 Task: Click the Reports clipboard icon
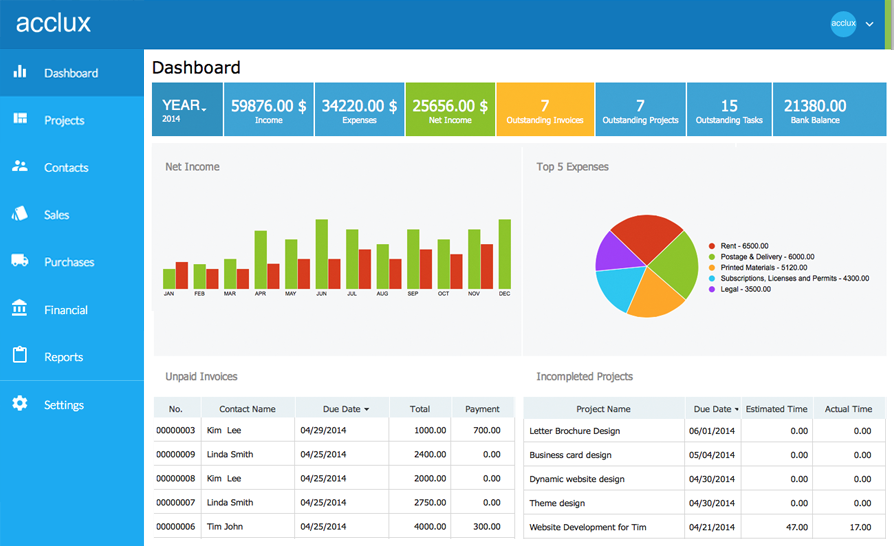[x=19, y=356]
